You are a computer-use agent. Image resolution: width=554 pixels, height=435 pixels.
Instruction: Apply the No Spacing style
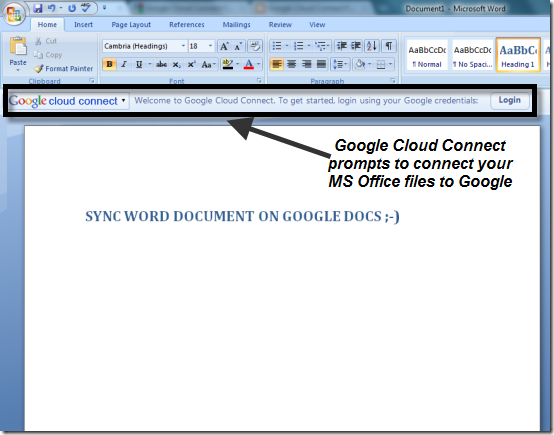point(473,55)
